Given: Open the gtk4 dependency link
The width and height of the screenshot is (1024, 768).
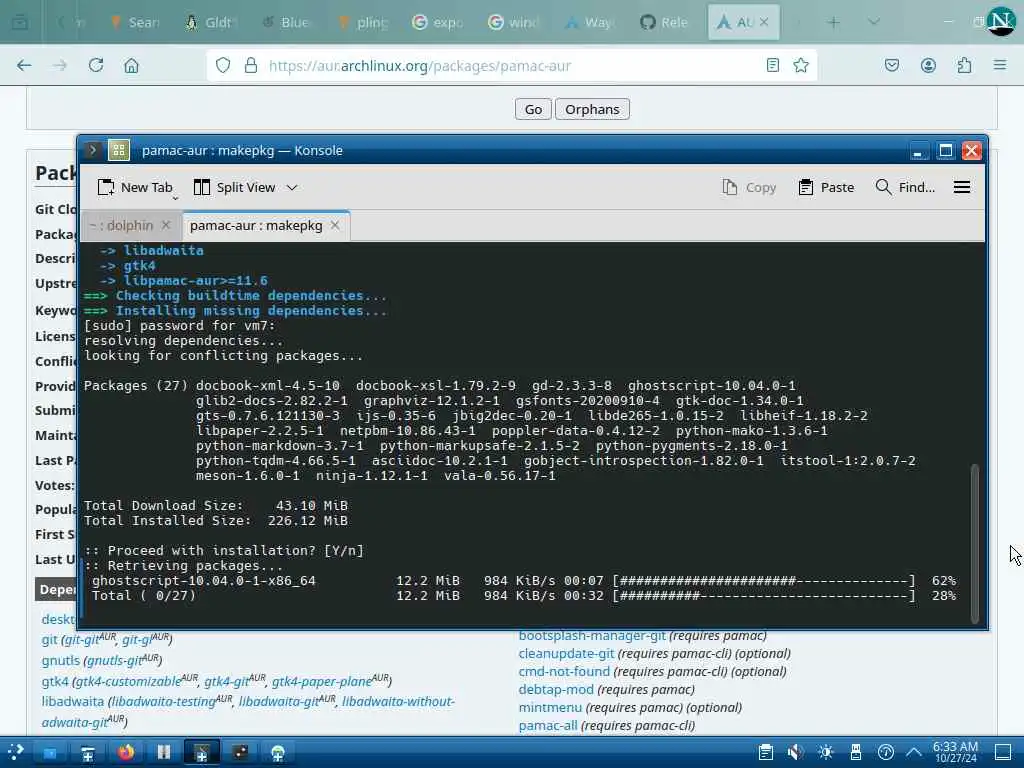Looking at the screenshot, I should pos(55,681).
